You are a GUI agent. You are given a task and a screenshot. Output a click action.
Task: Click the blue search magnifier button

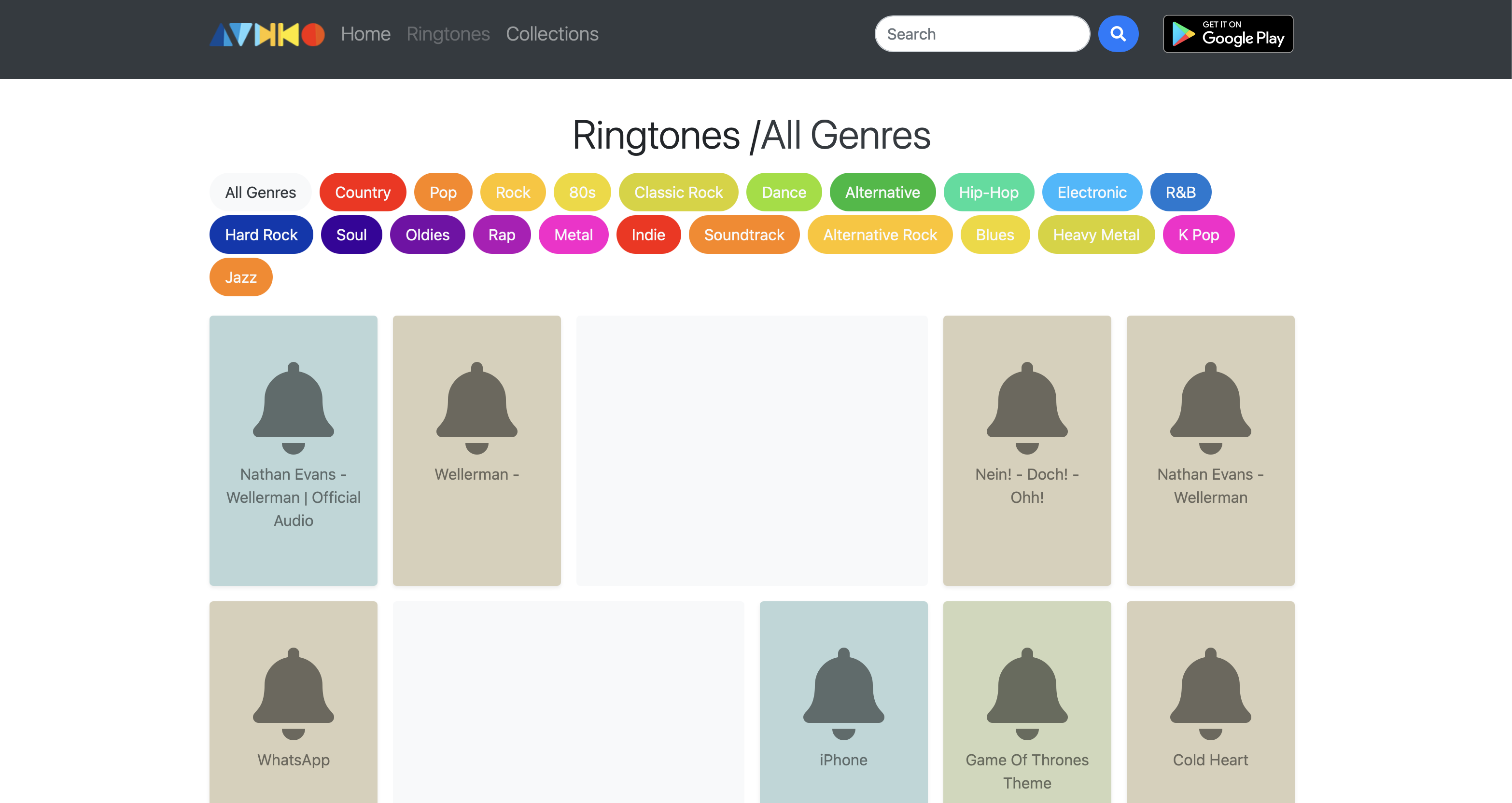pyautogui.click(x=1118, y=34)
